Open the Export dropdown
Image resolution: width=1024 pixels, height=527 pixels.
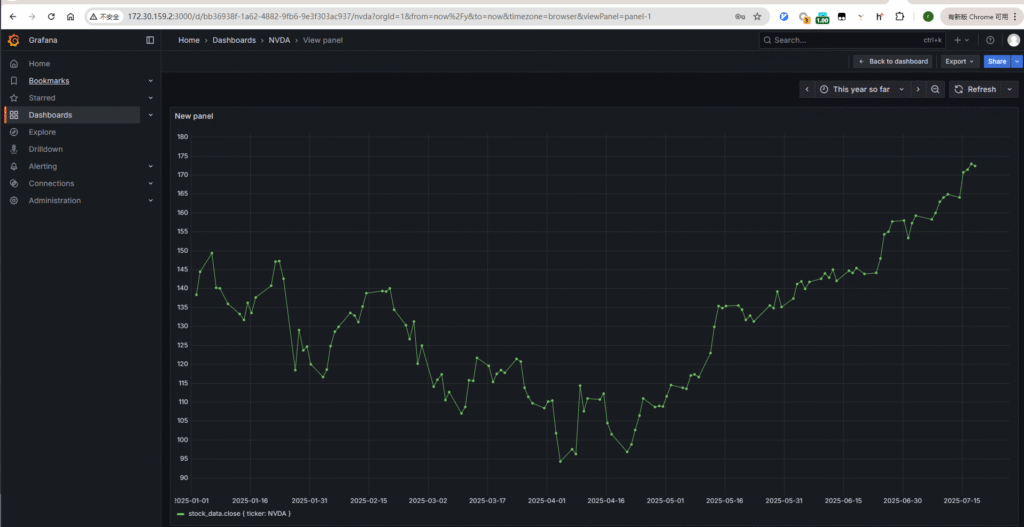click(960, 61)
